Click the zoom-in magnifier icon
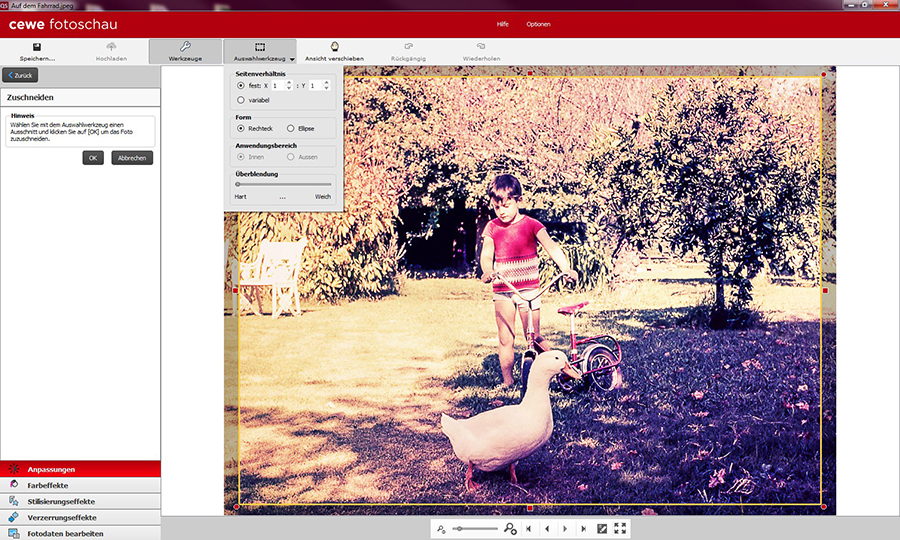The width and height of the screenshot is (900, 540). pos(510,528)
